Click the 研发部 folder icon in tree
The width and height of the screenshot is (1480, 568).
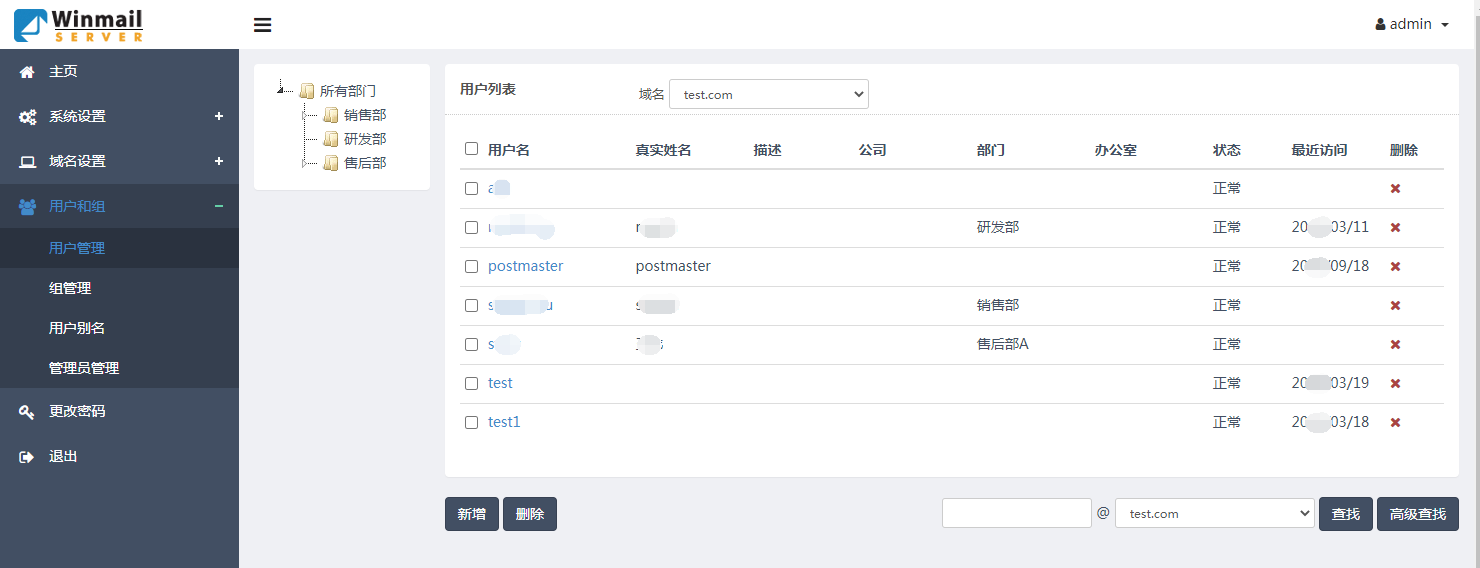coord(331,139)
